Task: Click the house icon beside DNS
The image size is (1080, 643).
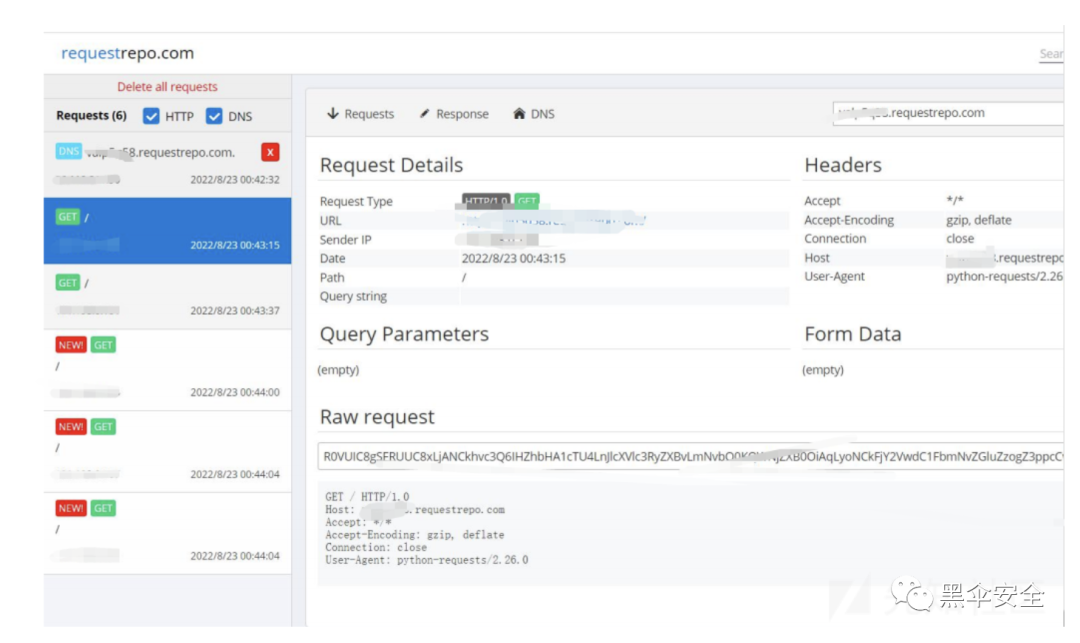Action: (519, 114)
